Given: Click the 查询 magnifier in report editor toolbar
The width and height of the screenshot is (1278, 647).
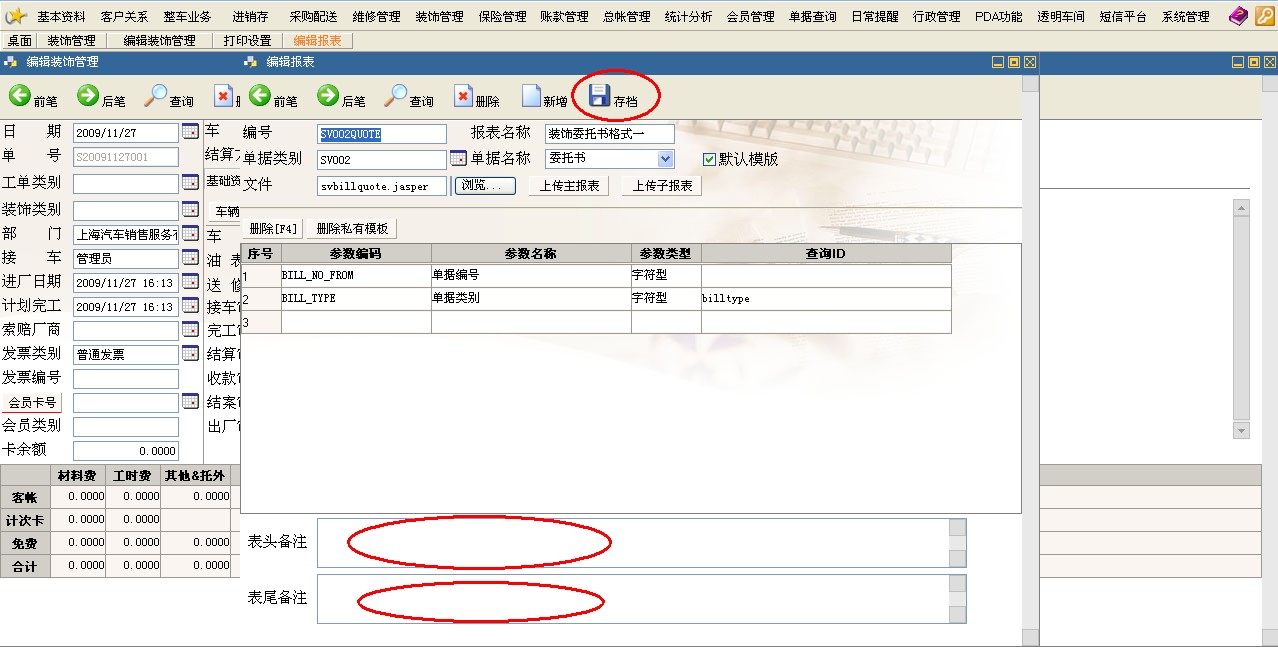Looking at the screenshot, I should click(x=396, y=96).
